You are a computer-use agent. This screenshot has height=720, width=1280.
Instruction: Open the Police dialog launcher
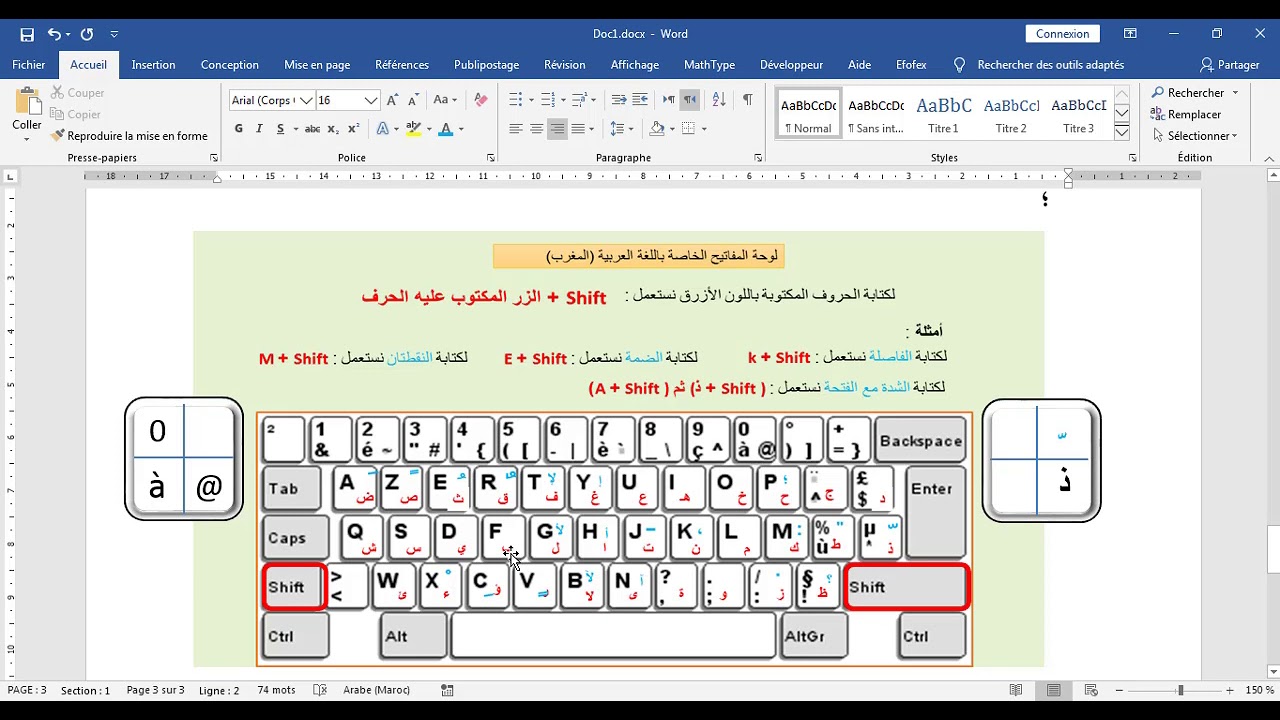pos(491,158)
